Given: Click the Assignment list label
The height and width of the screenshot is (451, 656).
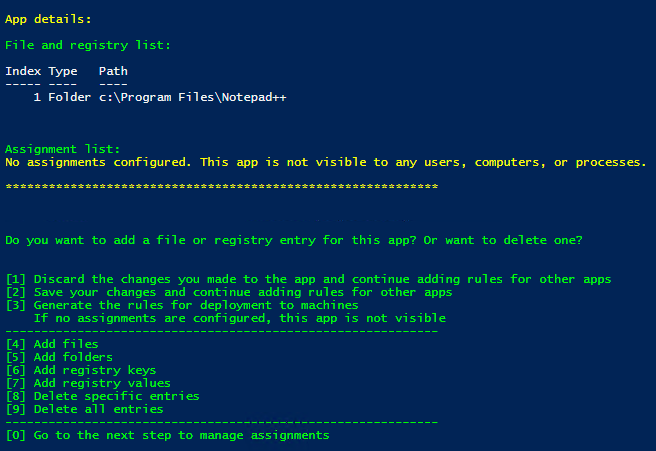Looking at the screenshot, I should (62, 149).
